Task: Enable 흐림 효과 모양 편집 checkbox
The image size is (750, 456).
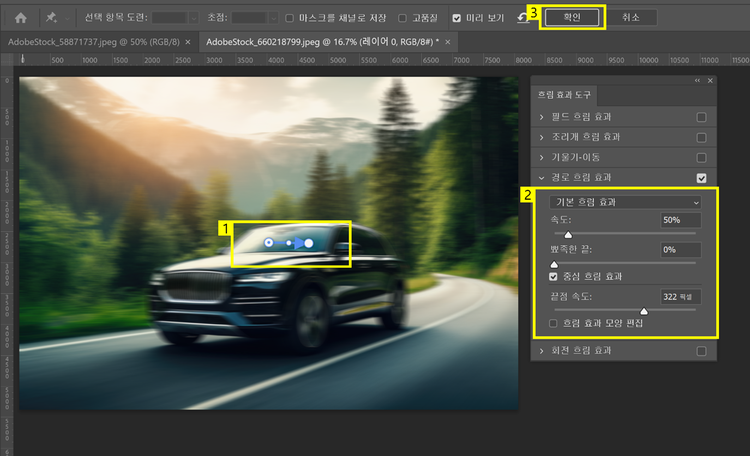Action: click(553, 323)
